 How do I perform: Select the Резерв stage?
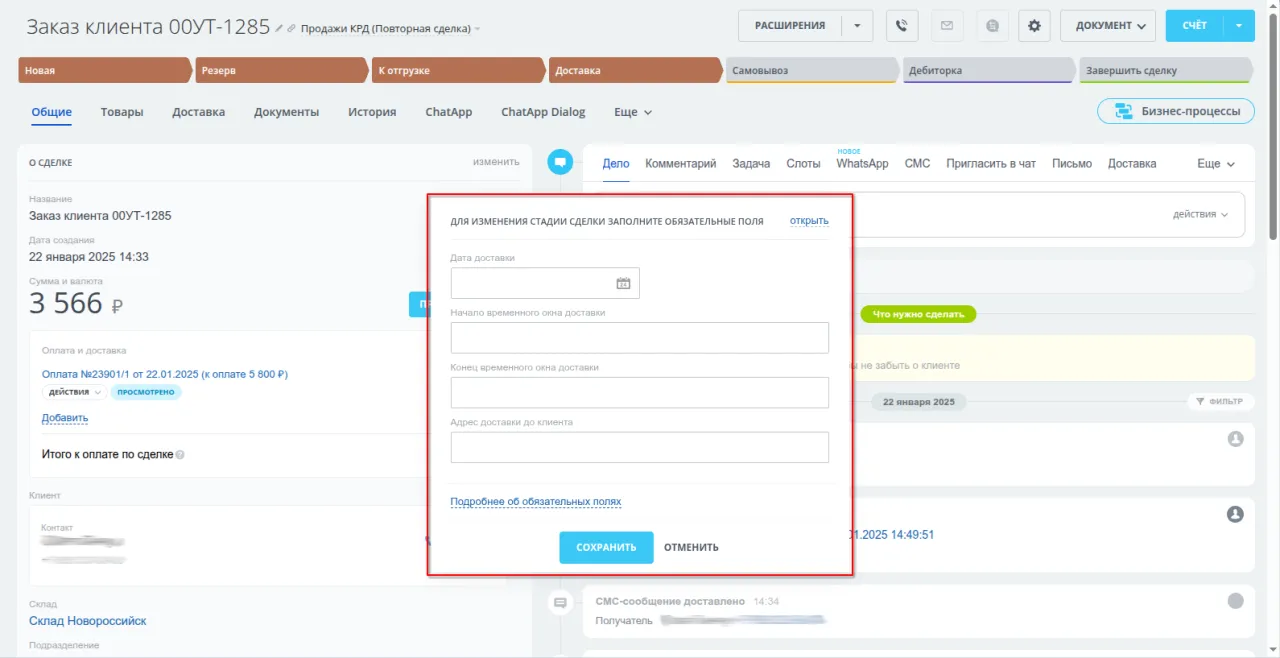tap(281, 71)
